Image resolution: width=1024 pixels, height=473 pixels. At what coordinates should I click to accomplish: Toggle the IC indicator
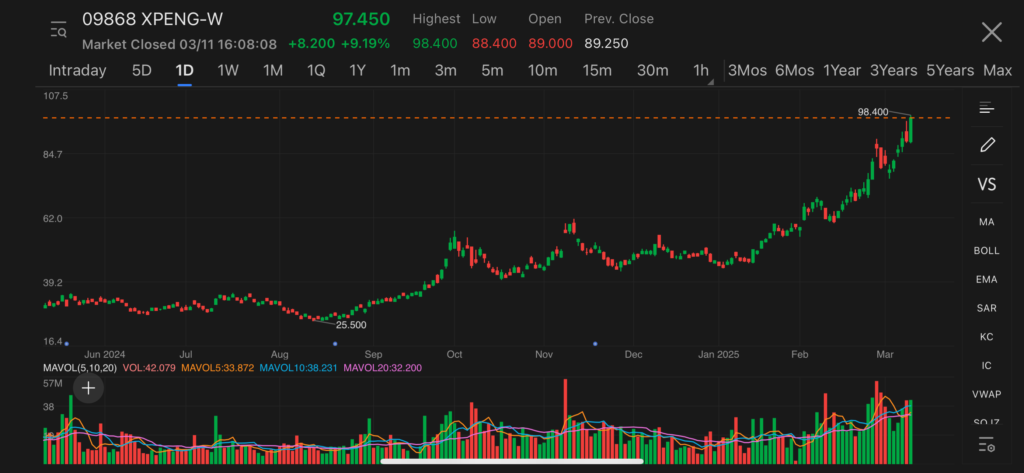(x=986, y=366)
